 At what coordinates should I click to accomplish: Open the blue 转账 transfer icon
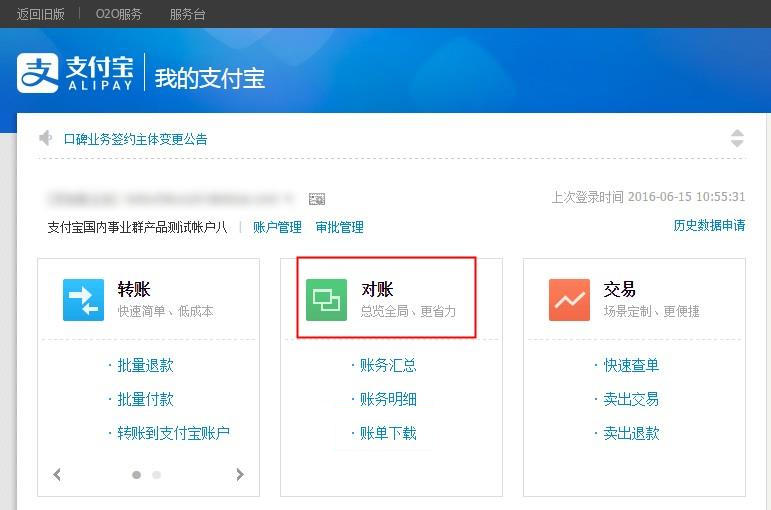84,300
